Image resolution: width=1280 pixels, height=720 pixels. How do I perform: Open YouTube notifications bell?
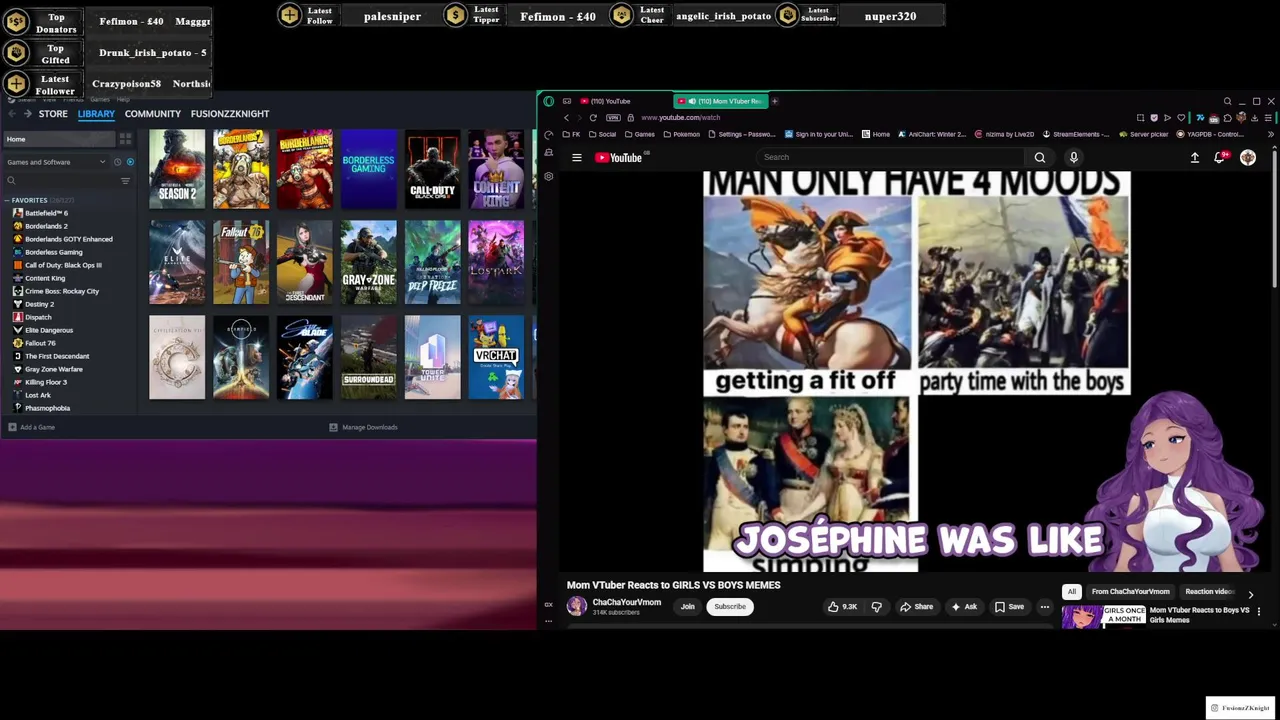(1219, 157)
